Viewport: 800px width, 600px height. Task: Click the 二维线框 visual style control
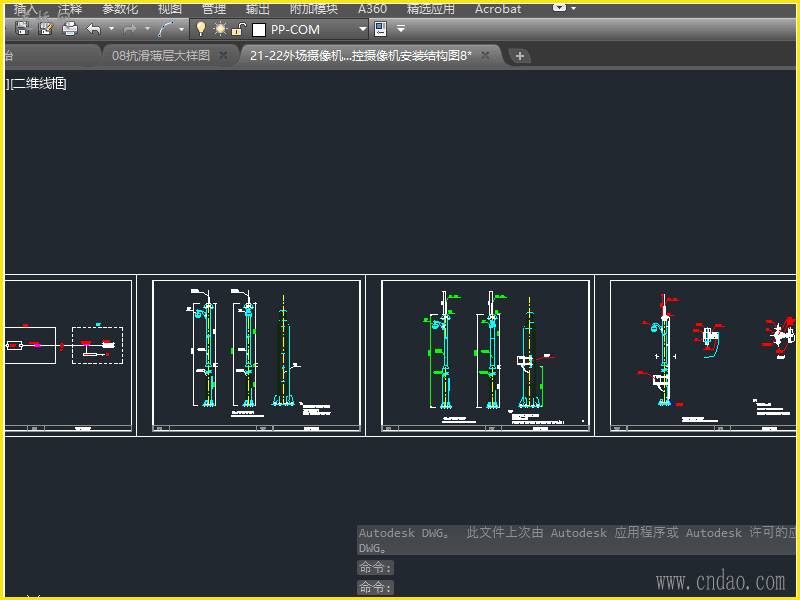click(x=38, y=83)
